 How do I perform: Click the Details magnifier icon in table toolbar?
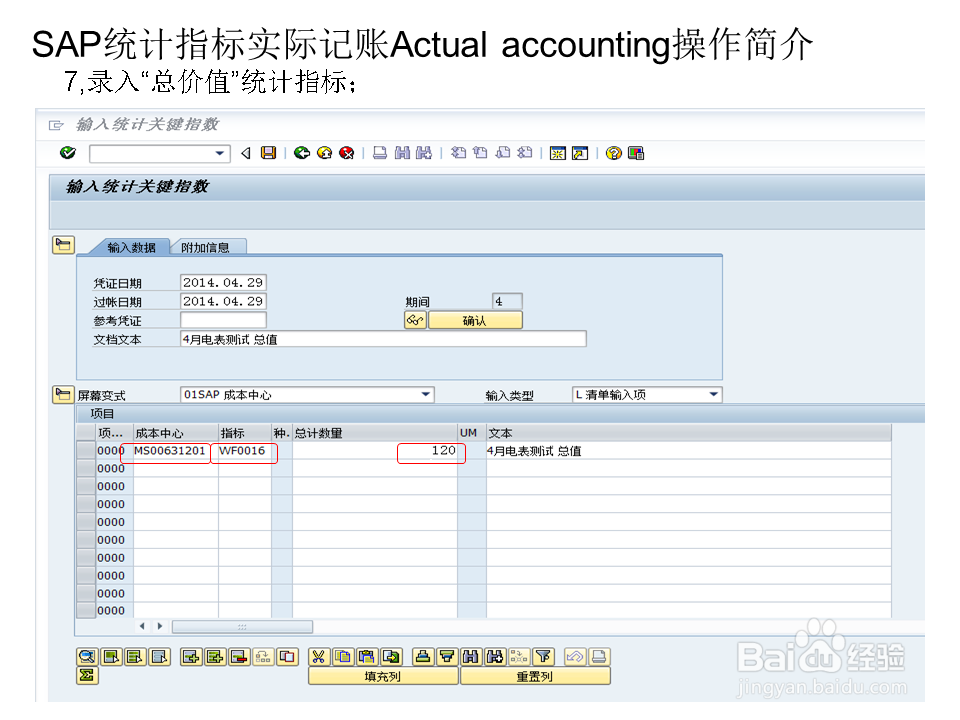click(x=87, y=657)
